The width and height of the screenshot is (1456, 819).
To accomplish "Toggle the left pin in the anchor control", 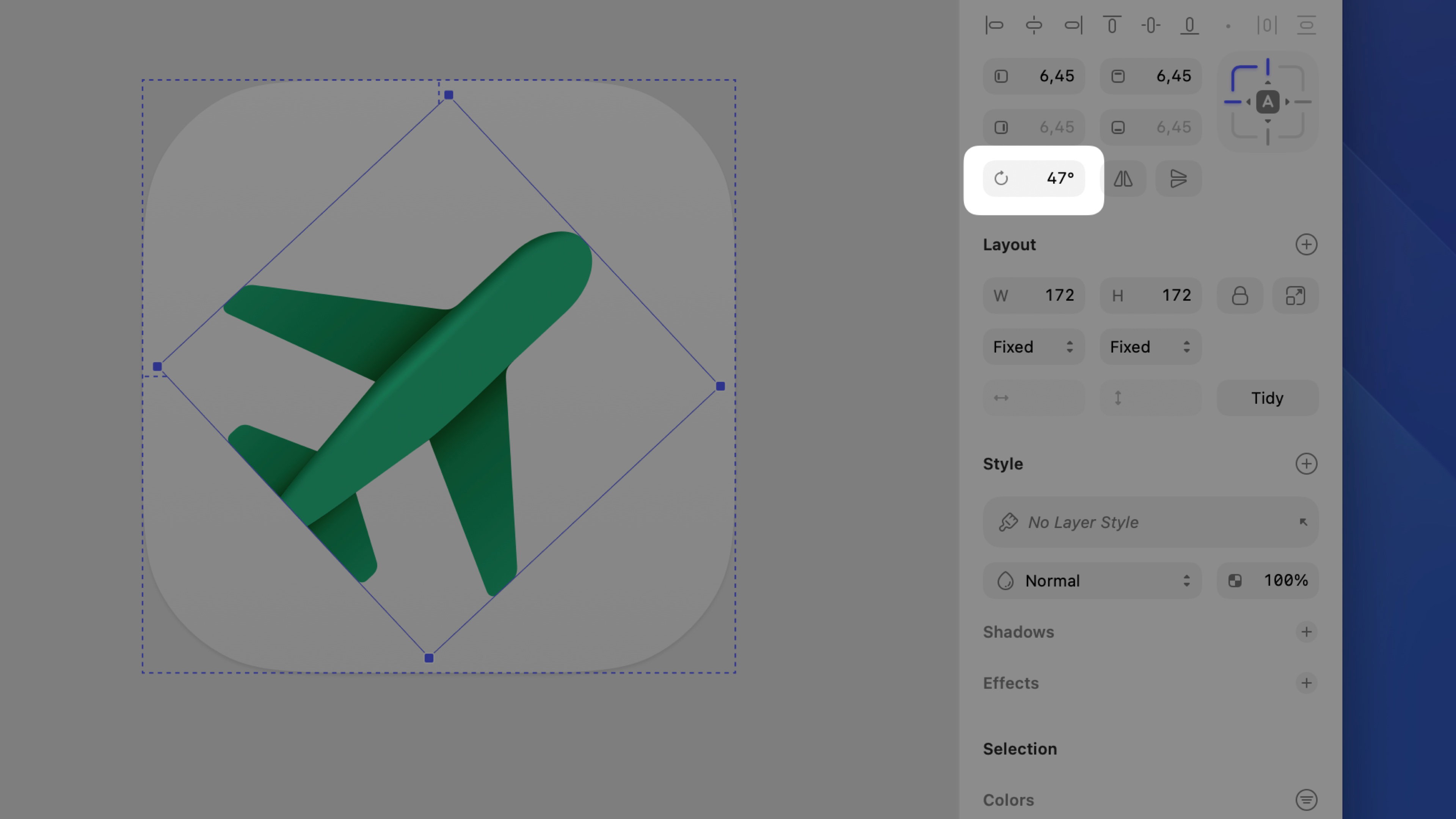I will point(1233,102).
